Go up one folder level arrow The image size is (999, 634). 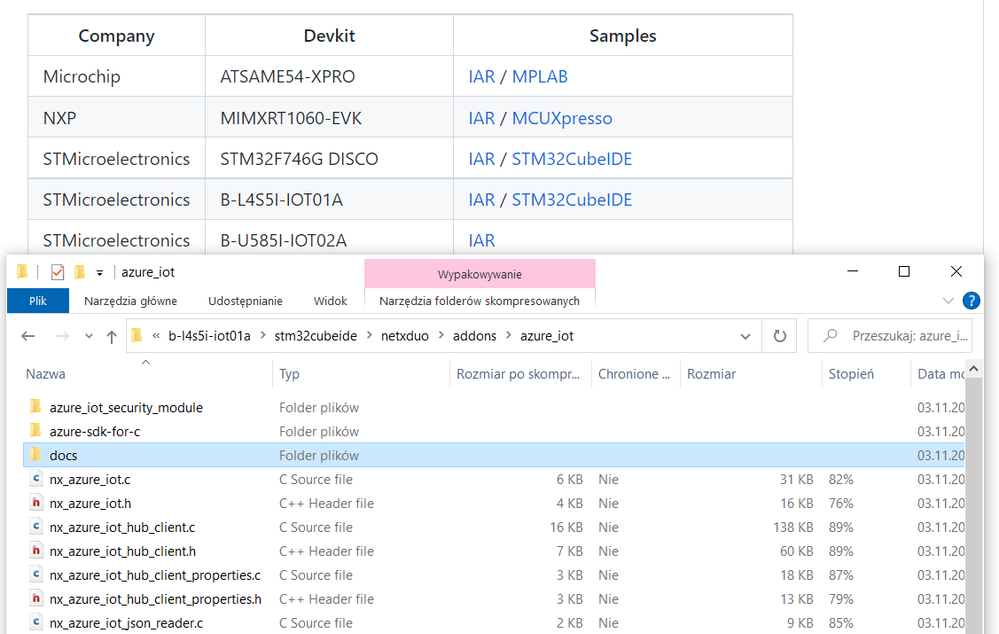coord(111,336)
